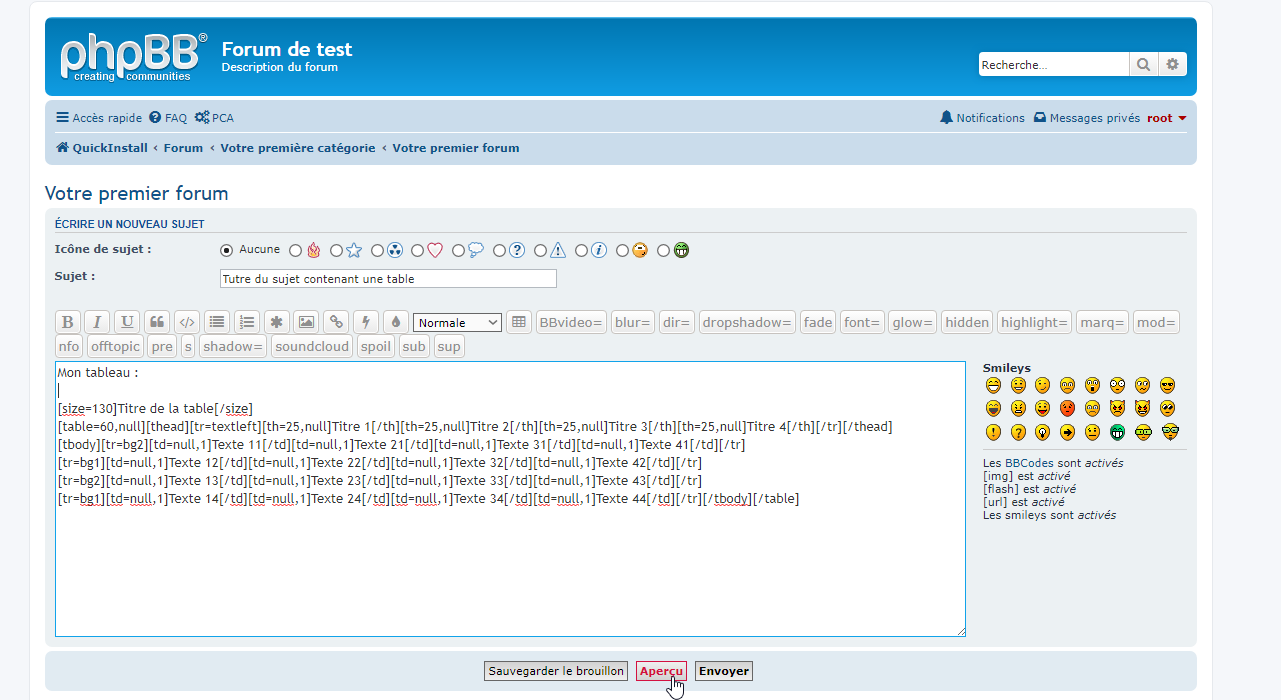The height and width of the screenshot is (700, 1281).
Task: Click the Bold formatting button
Action: tap(67, 322)
